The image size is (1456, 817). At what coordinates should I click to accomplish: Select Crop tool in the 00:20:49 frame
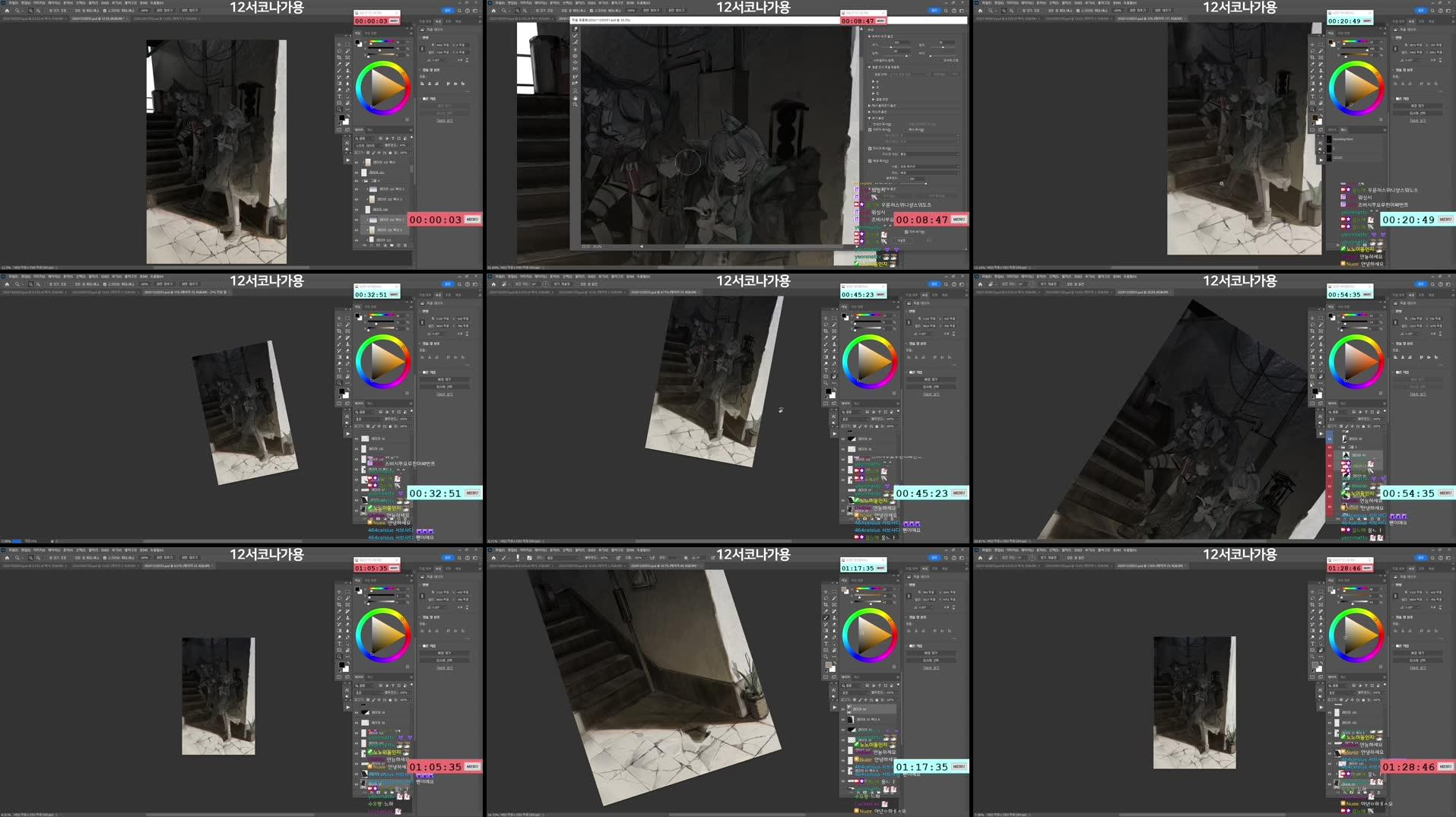(x=1312, y=58)
